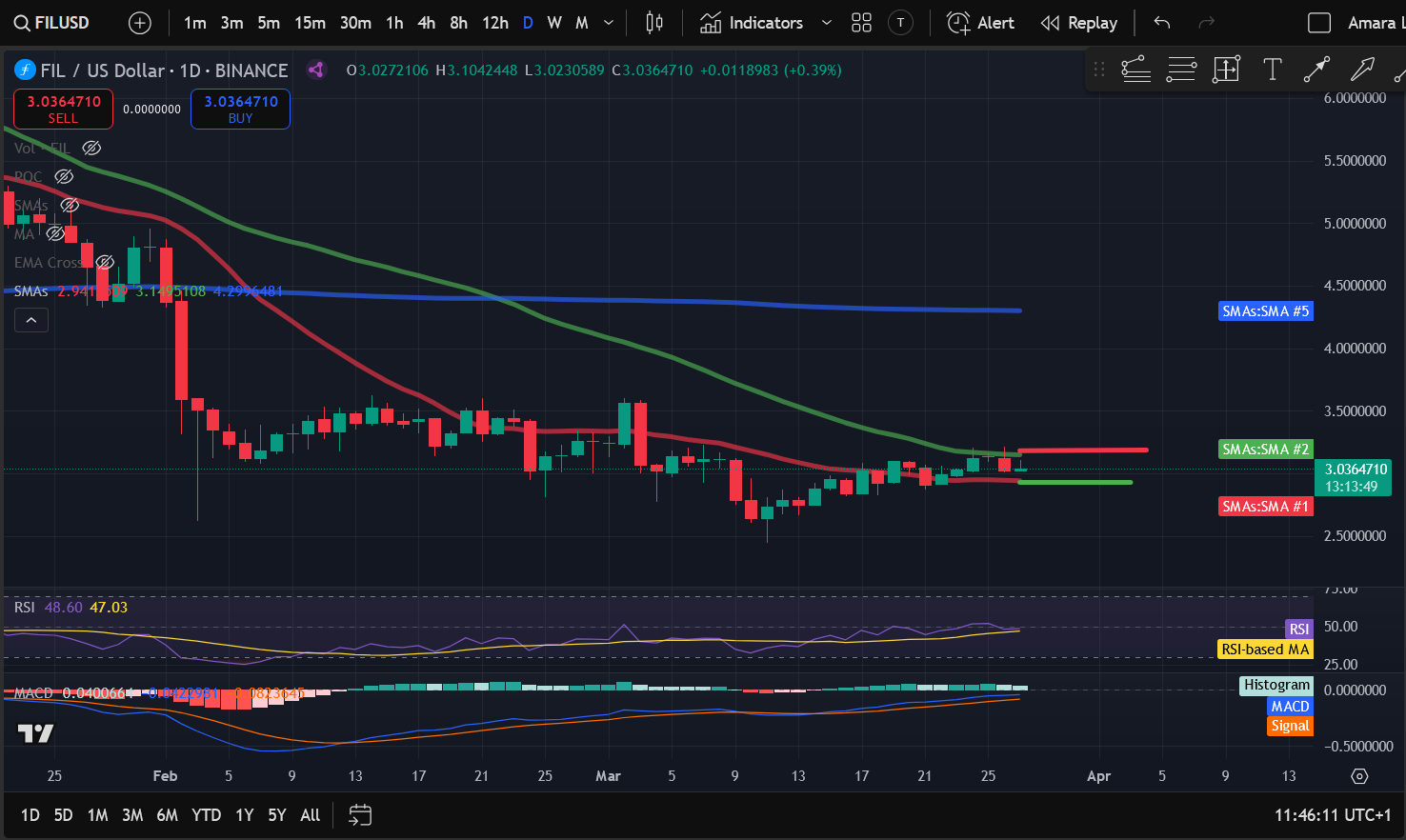Set the date range to 1D
Image resolution: width=1406 pixels, height=840 pixels.
click(30, 815)
